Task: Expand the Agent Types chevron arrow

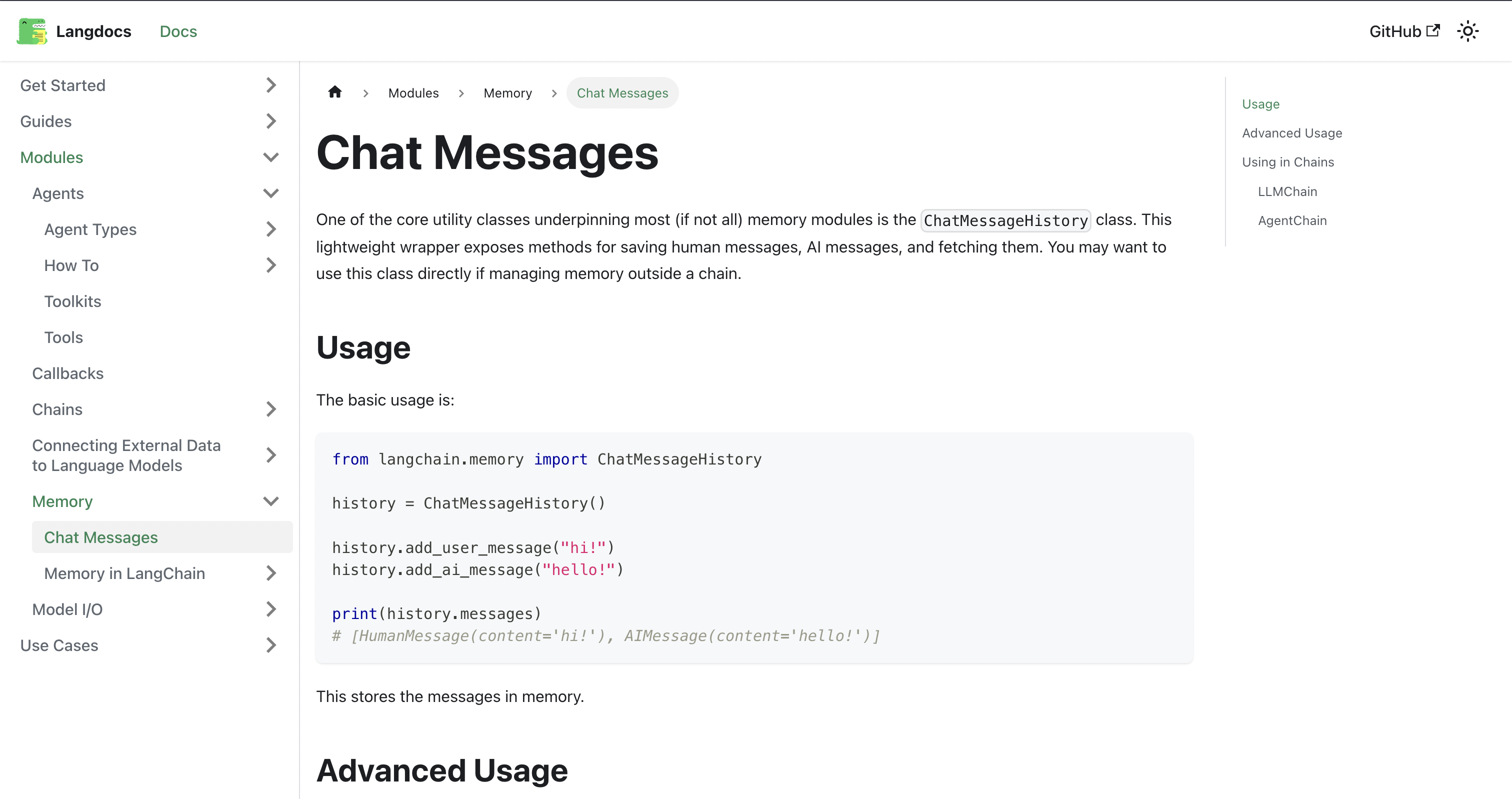Action: pos(270,229)
